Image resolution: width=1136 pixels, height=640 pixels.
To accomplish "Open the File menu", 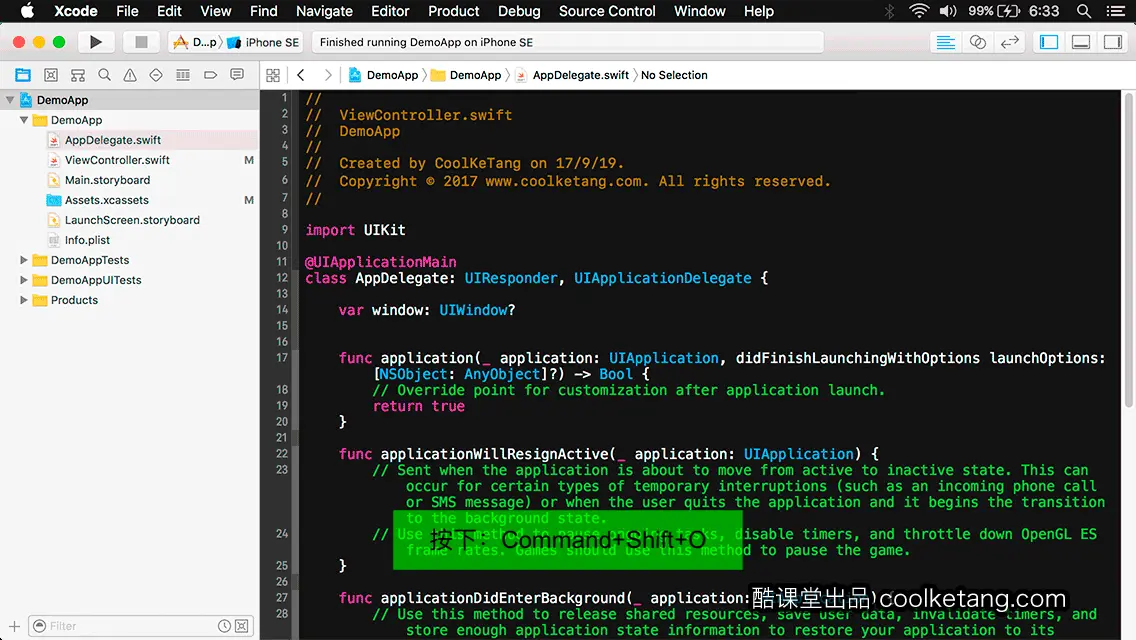I will coord(127,11).
